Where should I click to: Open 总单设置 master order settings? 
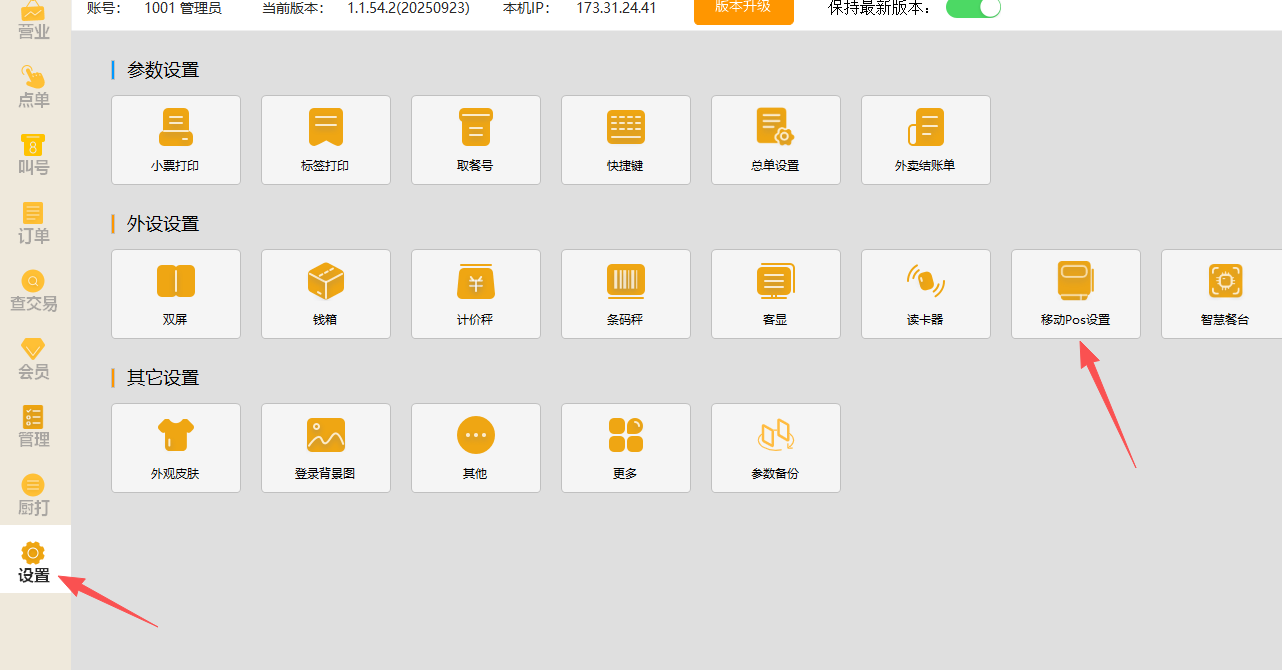[x=776, y=140]
